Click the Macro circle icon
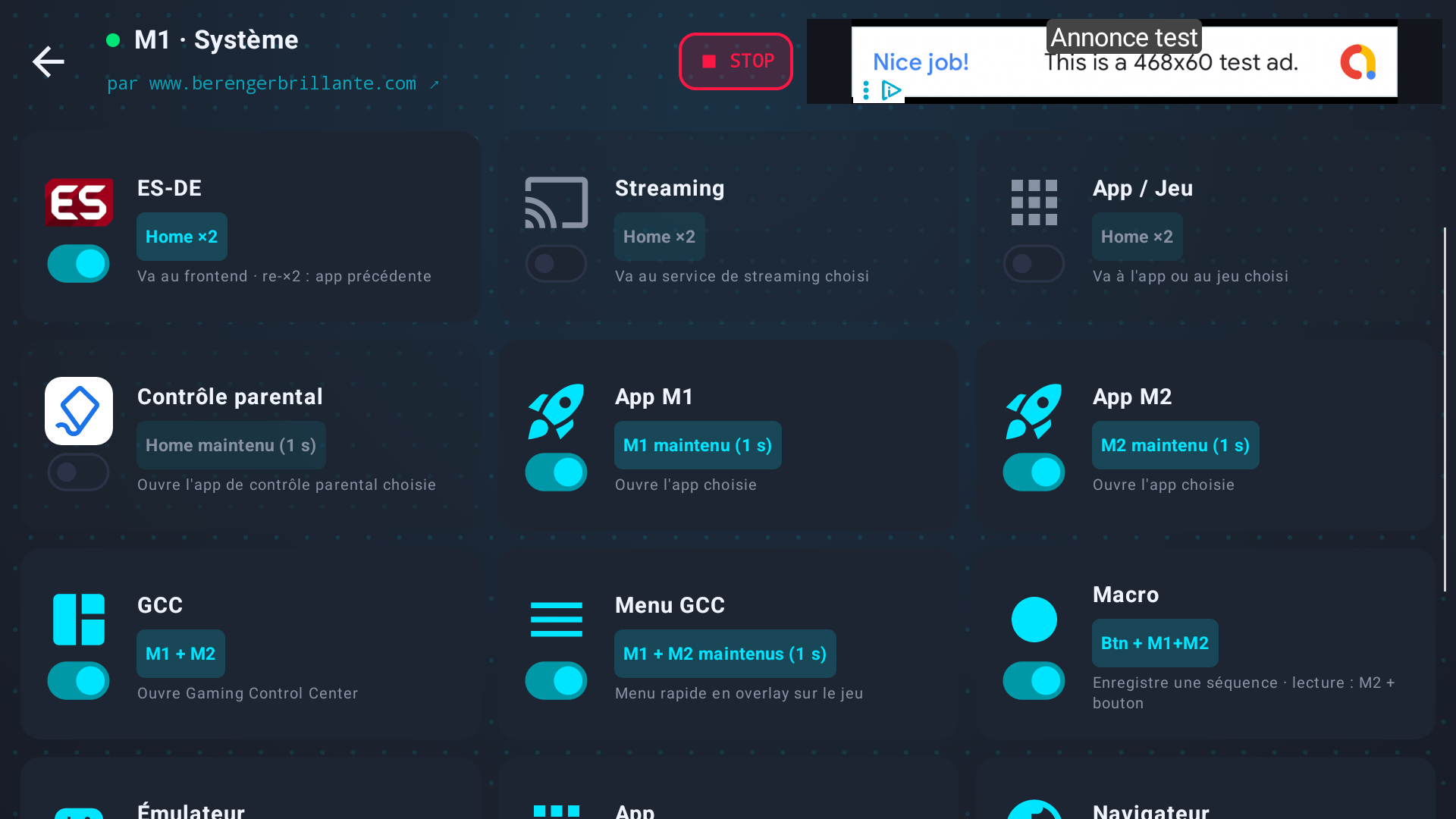The image size is (1456, 819). (x=1034, y=620)
